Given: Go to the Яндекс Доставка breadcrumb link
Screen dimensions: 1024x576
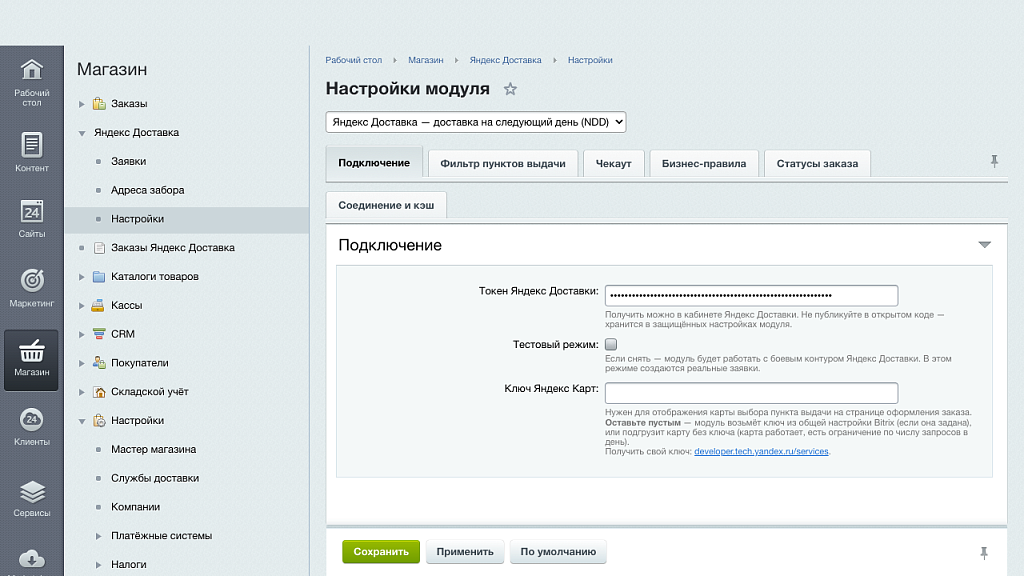Looking at the screenshot, I should coord(505,60).
